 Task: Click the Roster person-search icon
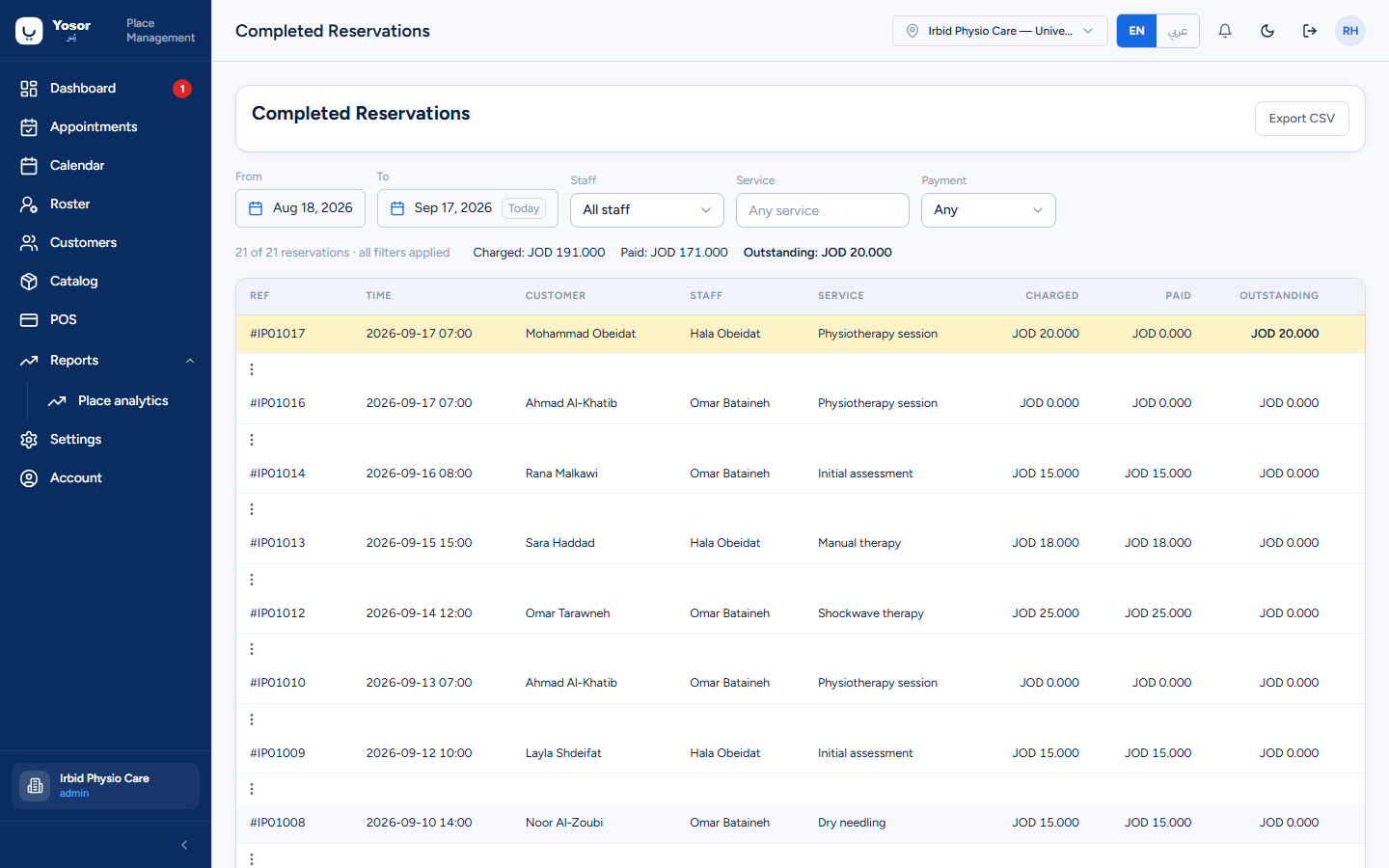pyautogui.click(x=29, y=204)
